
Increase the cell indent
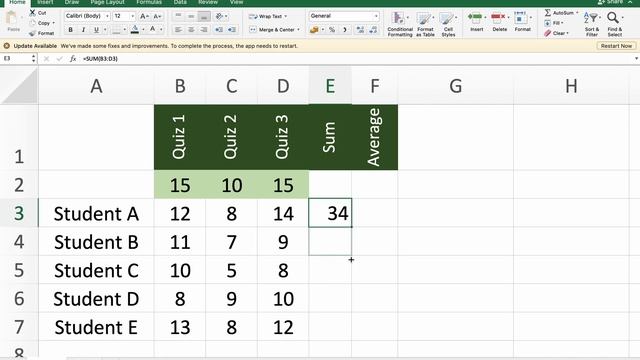[232, 30]
